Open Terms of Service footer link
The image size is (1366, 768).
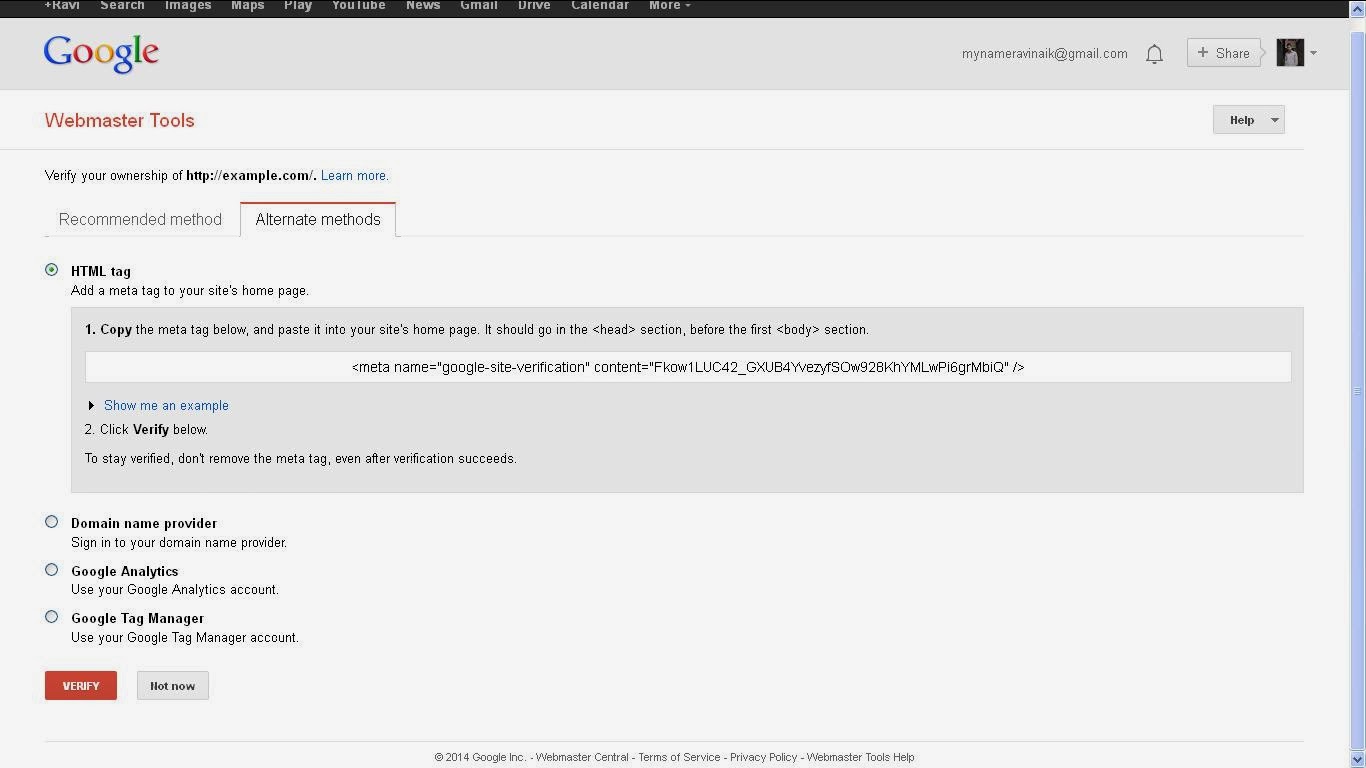[x=679, y=757]
